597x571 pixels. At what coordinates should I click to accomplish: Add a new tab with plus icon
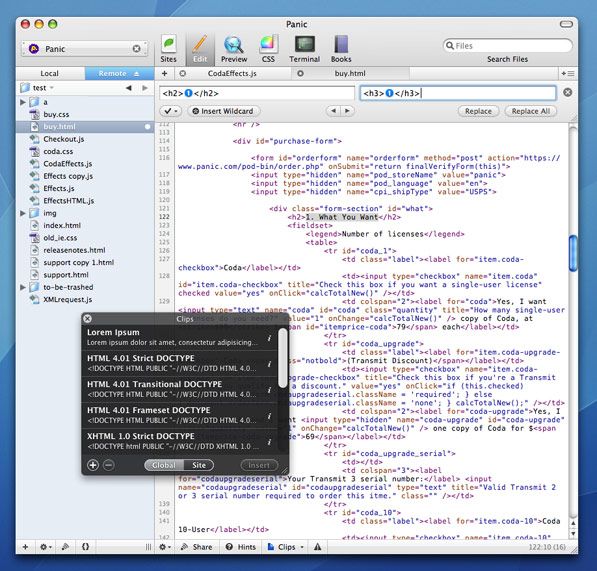164,73
